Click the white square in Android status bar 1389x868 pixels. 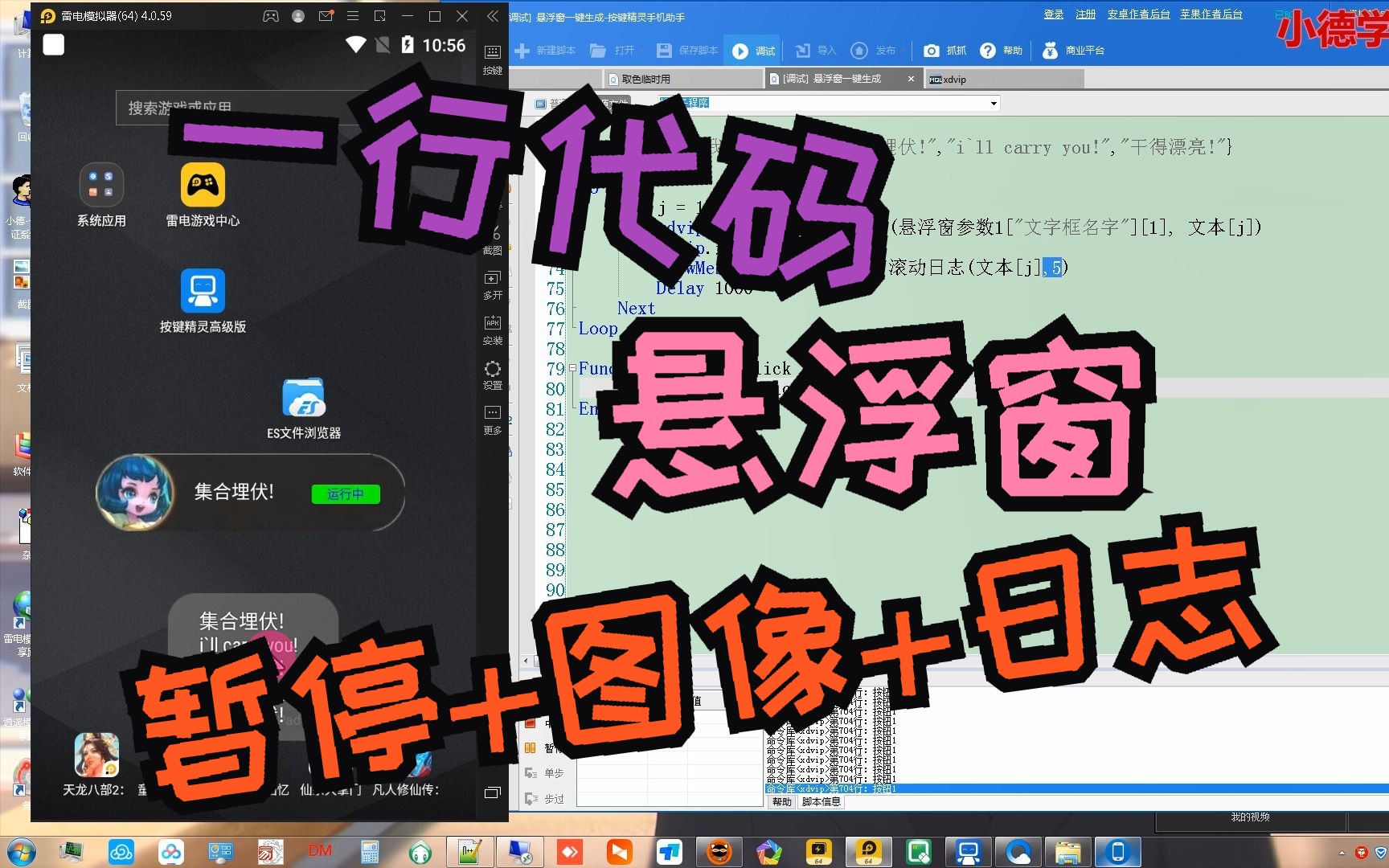coord(53,45)
